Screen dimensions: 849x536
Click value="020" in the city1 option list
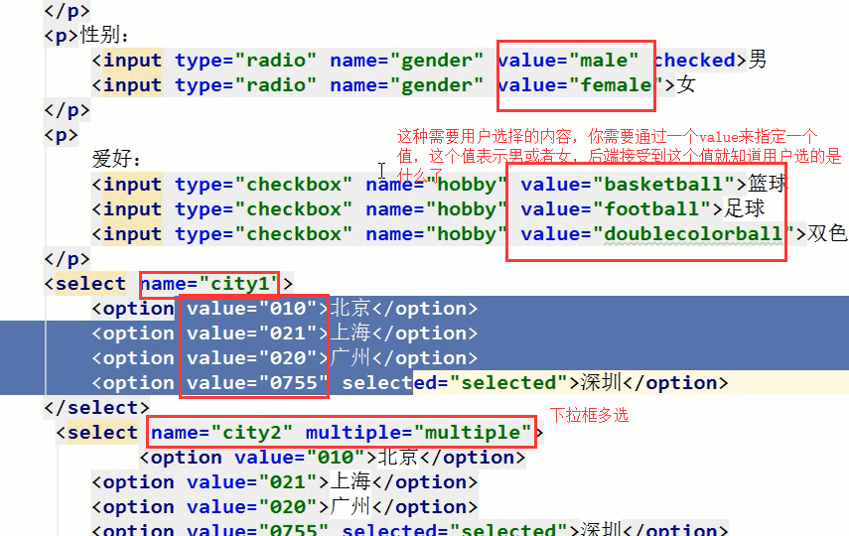[x=251, y=358]
